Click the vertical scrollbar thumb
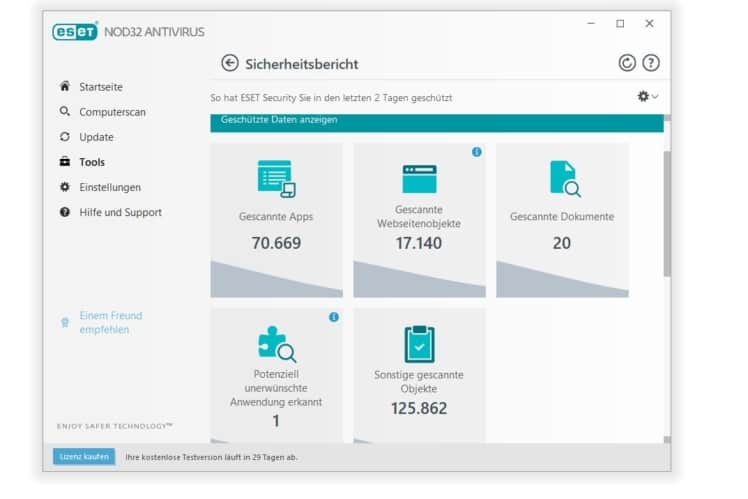Image resolution: width=748 pixels, height=499 pixels. [667, 214]
